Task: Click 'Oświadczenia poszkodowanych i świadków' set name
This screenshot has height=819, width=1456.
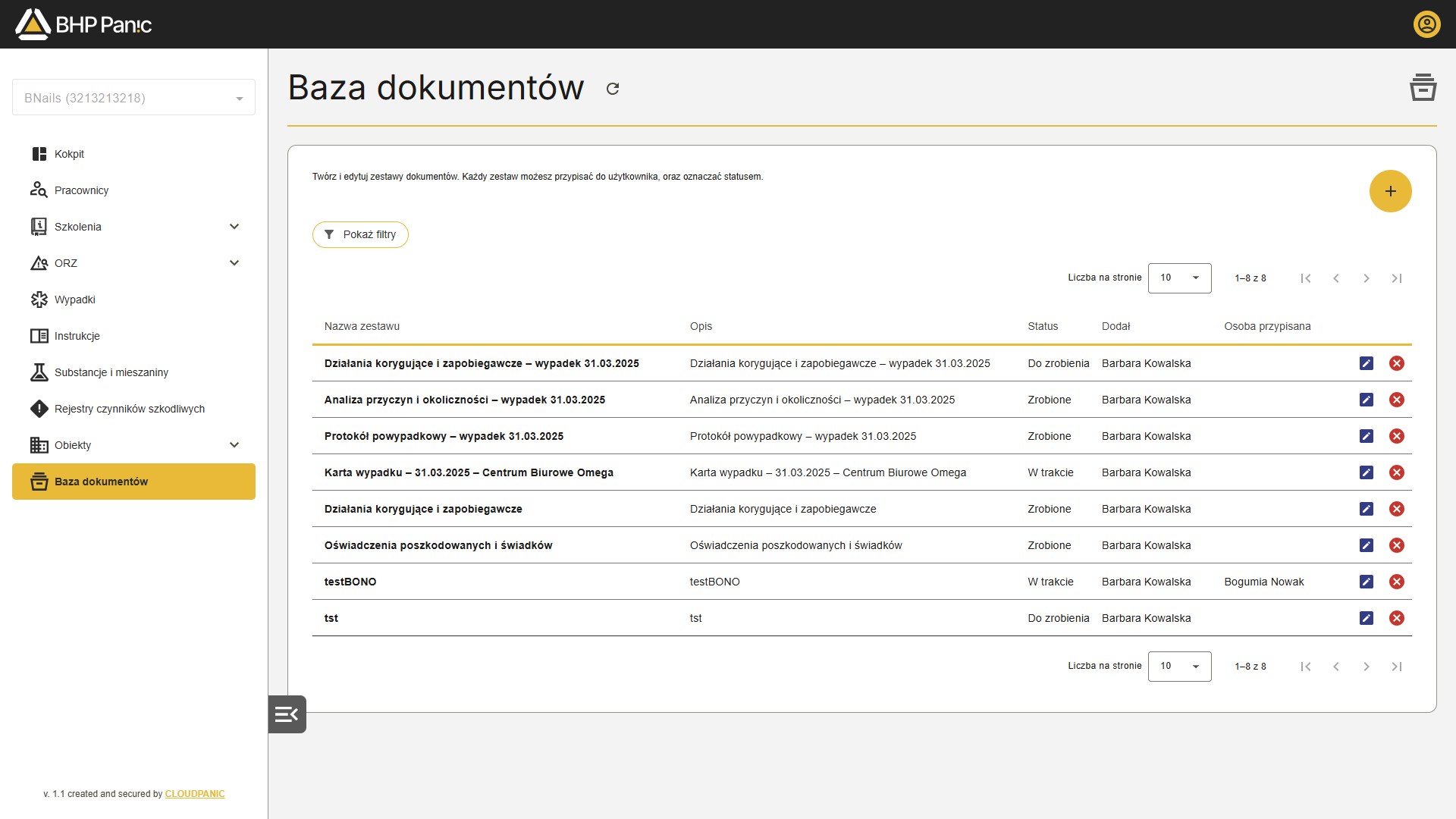Action: coord(438,545)
